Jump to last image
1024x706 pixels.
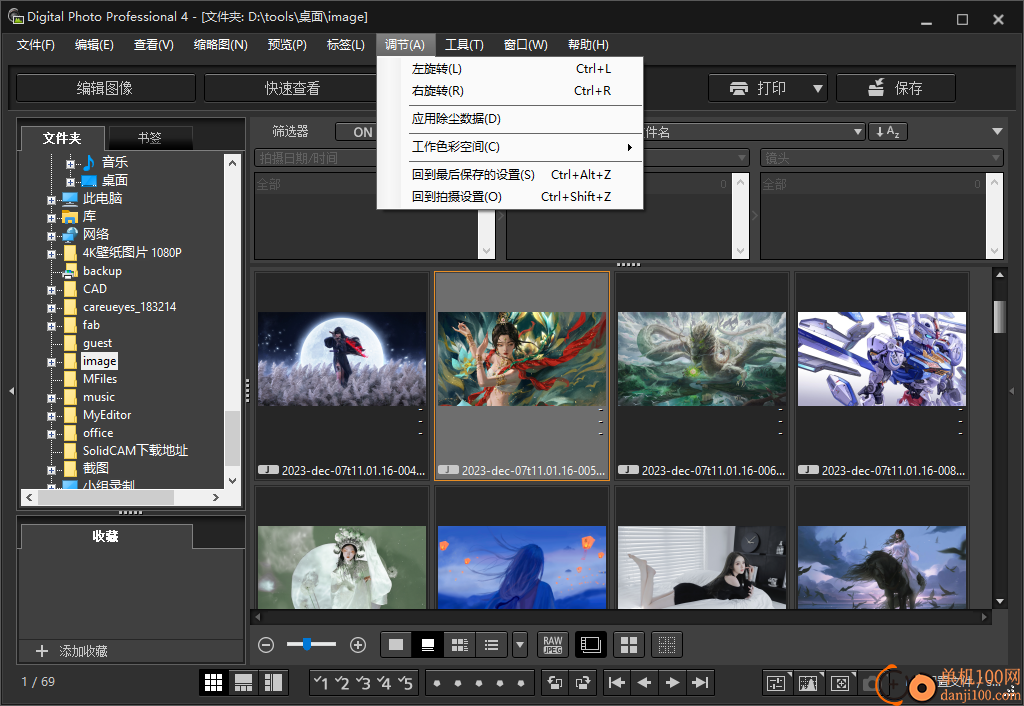pyautogui.click(x=700, y=683)
